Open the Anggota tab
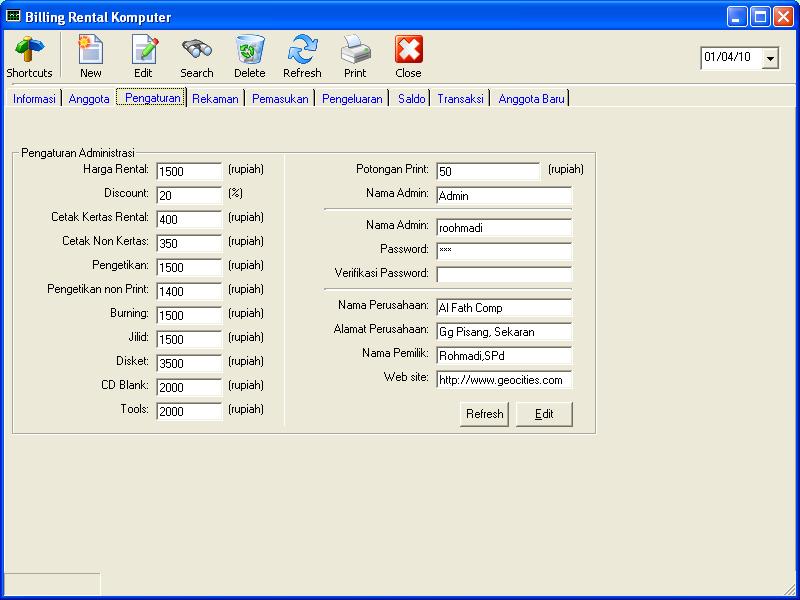The height and width of the screenshot is (600, 800). (x=89, y=99)
